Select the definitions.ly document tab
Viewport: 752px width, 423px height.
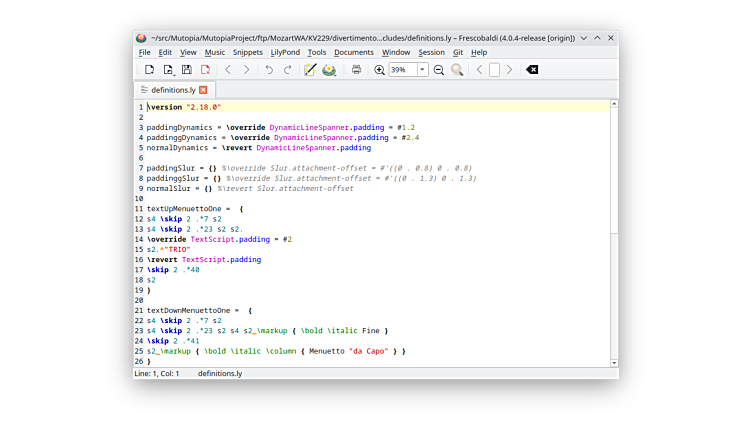(x=172, y=90)
